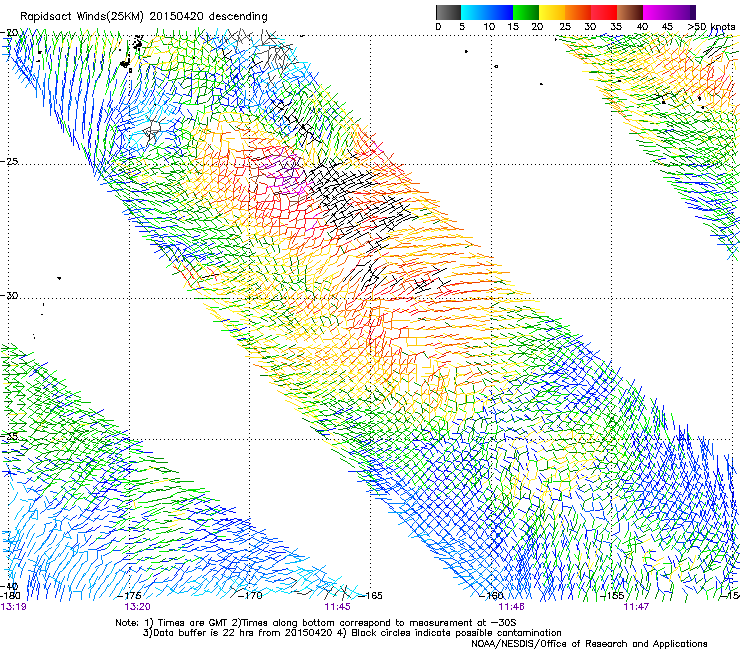Viewport: 740px width, 650px height.
Task: Click the green 15-20 knots legend swatch
Action: coord(526,12)
